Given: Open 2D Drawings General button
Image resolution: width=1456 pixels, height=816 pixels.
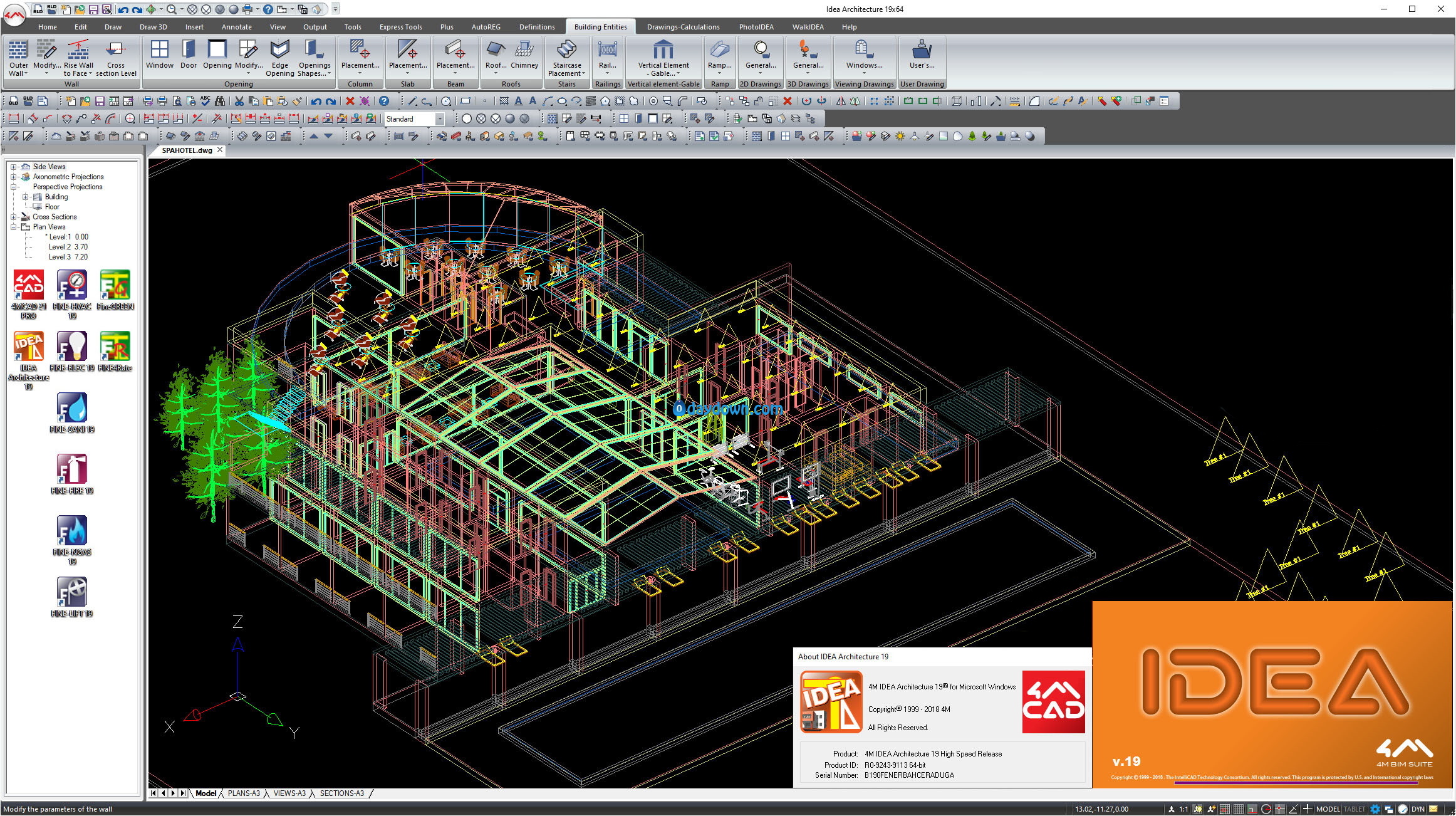Looking at the screenshot, I should pos(761,58).
